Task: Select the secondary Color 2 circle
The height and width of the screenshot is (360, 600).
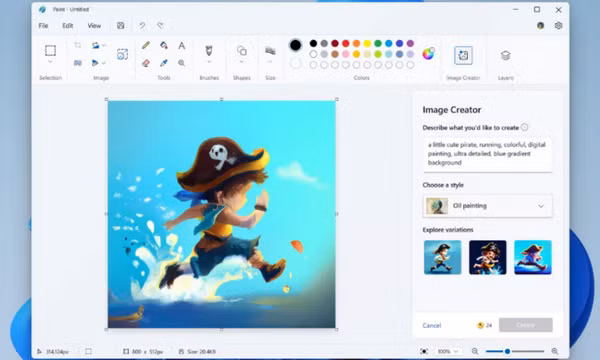Action: [x=295, y=64]
